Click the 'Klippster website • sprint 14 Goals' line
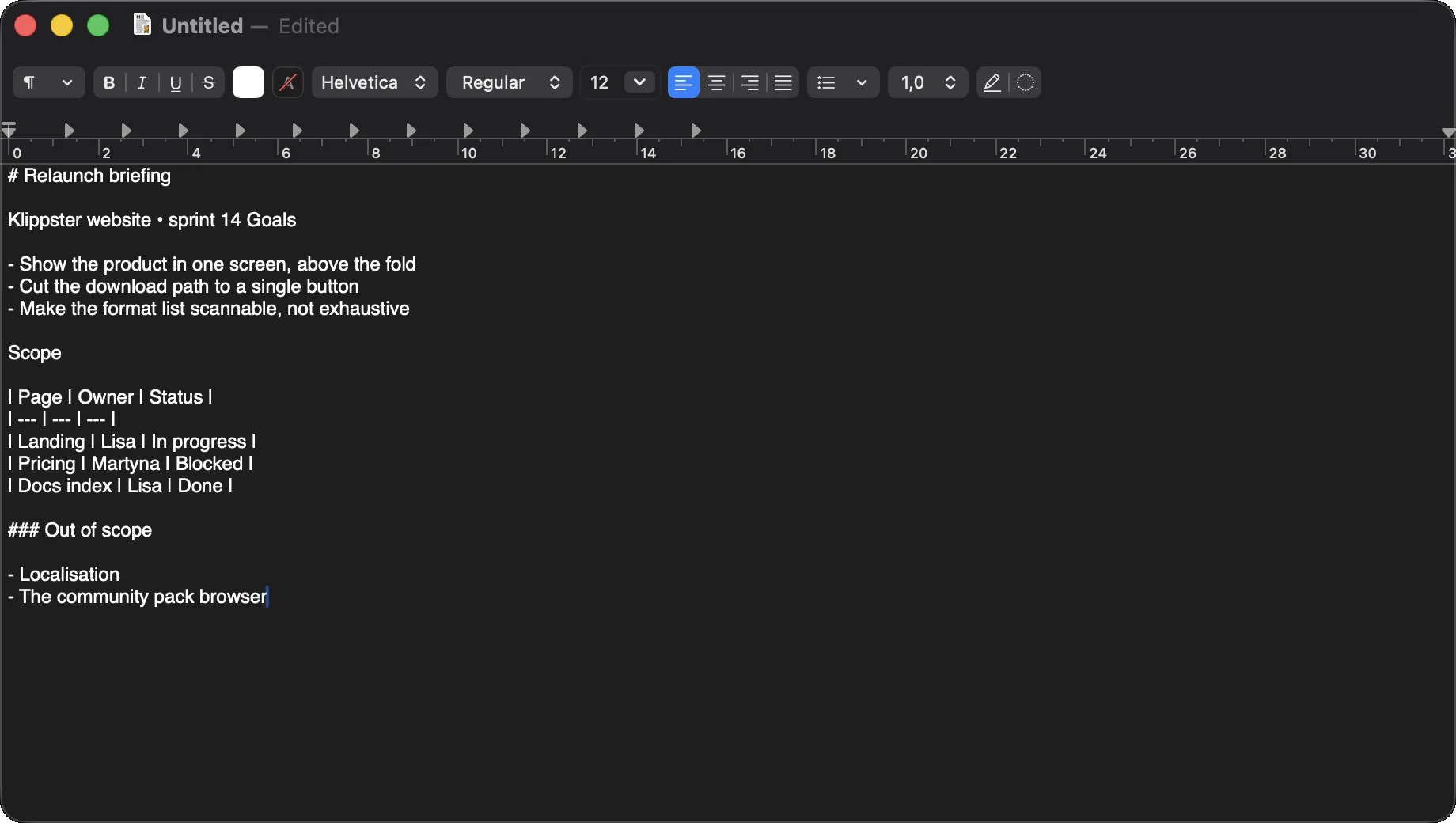The width and height of the screenshot is (1456, 823). [152, 220]
